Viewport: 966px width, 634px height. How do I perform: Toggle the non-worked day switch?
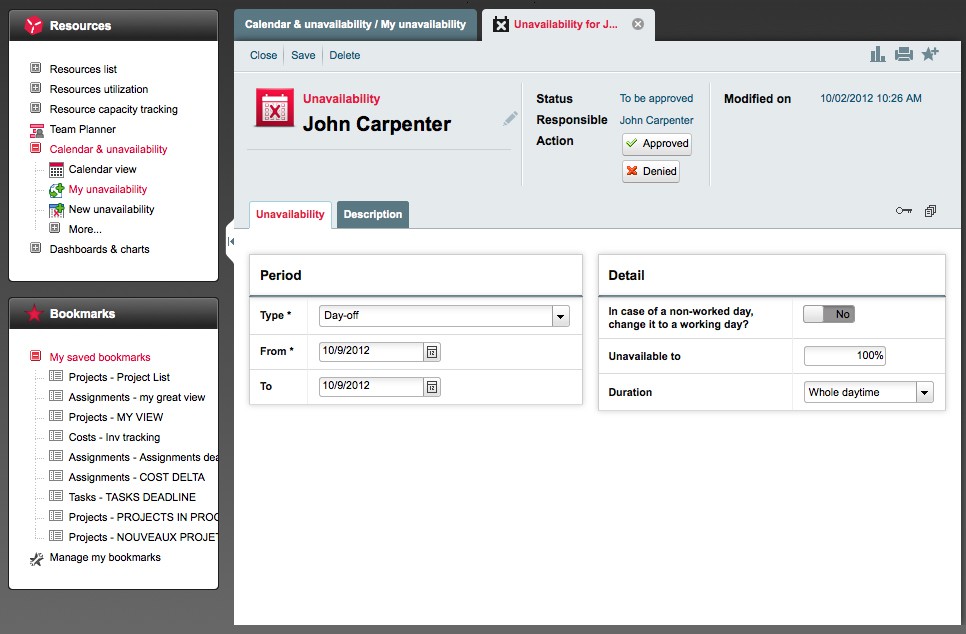829,314
